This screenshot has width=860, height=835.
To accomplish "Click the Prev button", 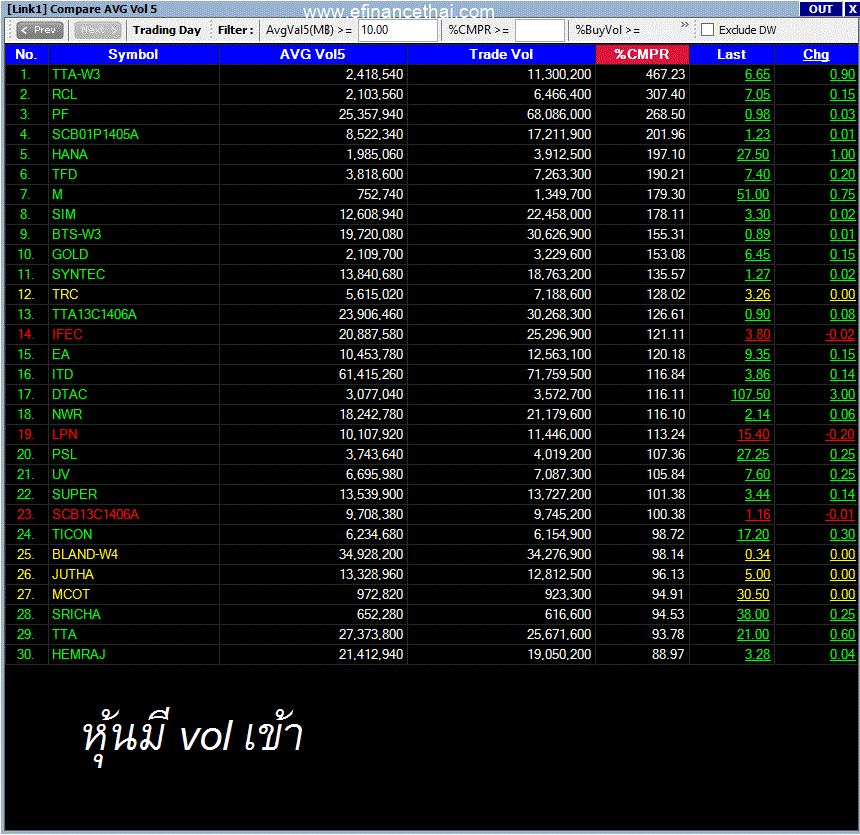I will tap(39, 30).
